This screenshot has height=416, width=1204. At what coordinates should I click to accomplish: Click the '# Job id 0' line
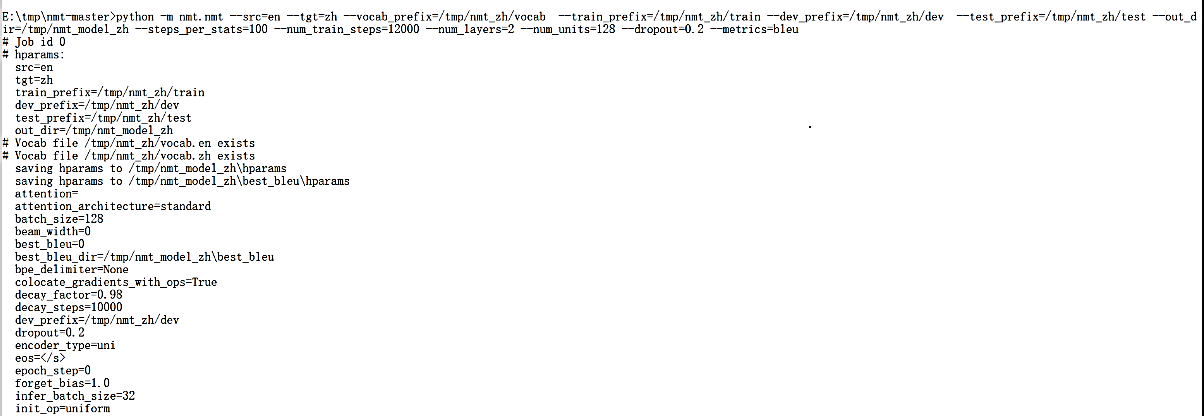click(x=34, y=42)
